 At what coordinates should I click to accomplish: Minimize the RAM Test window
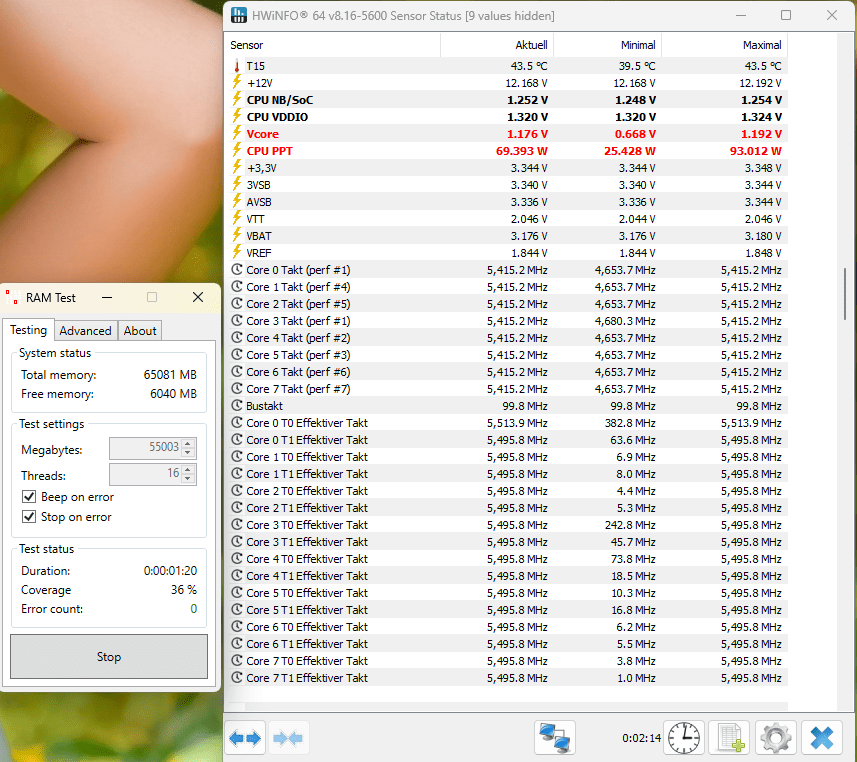click(107, 297)
